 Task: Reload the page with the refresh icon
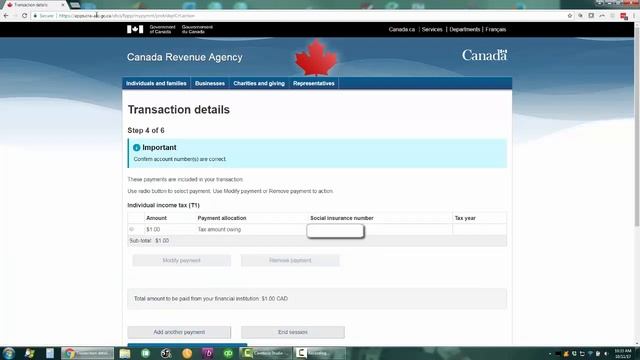coord(24,16)
